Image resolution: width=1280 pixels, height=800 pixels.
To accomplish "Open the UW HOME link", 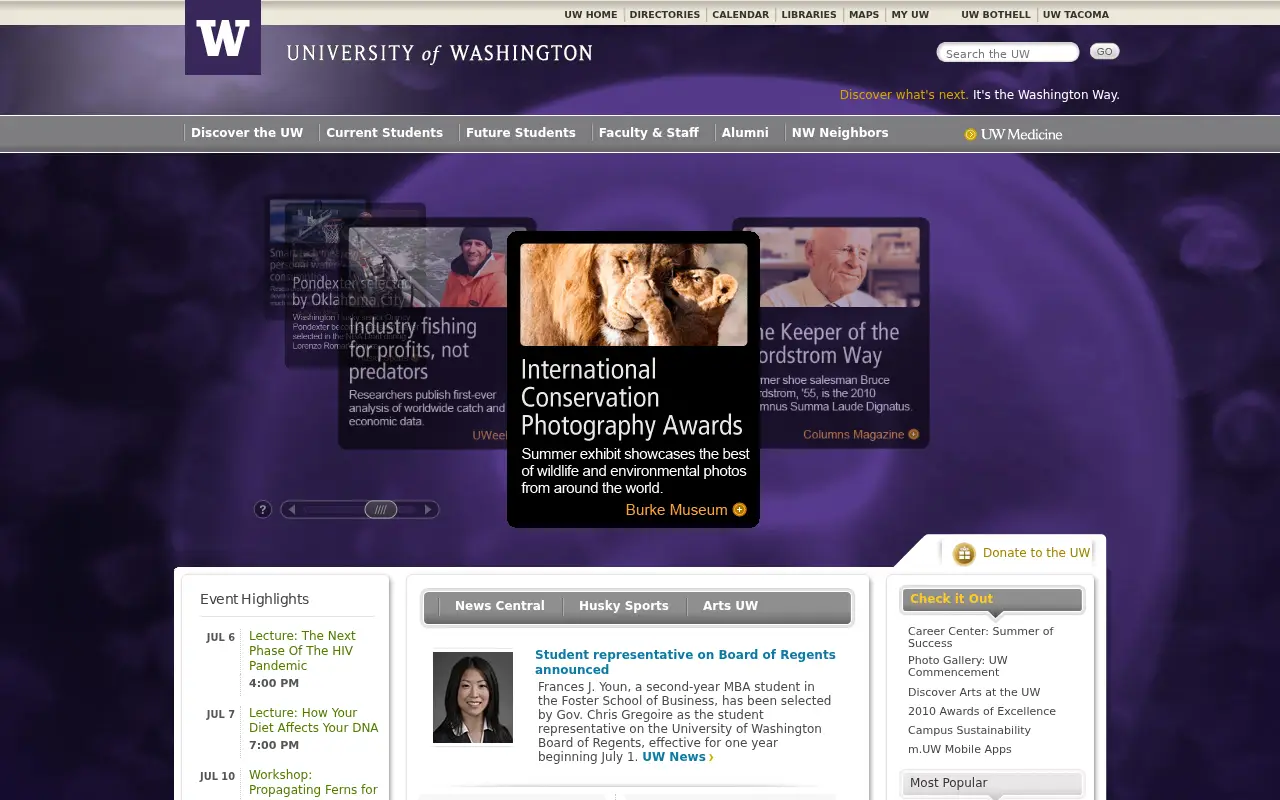I will tap(591, 15).
